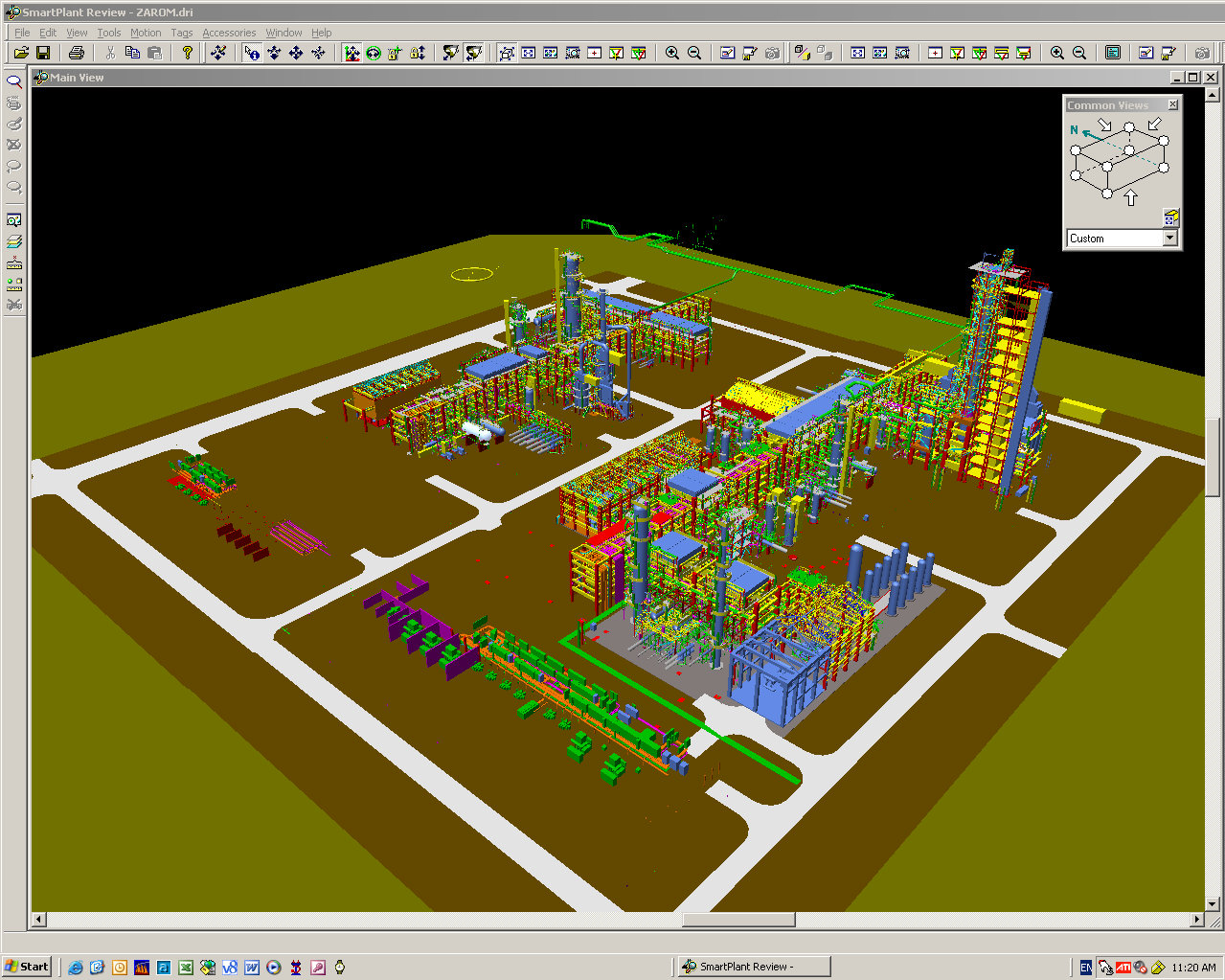Select the top-center corner node on view cube

(1129, 126)
